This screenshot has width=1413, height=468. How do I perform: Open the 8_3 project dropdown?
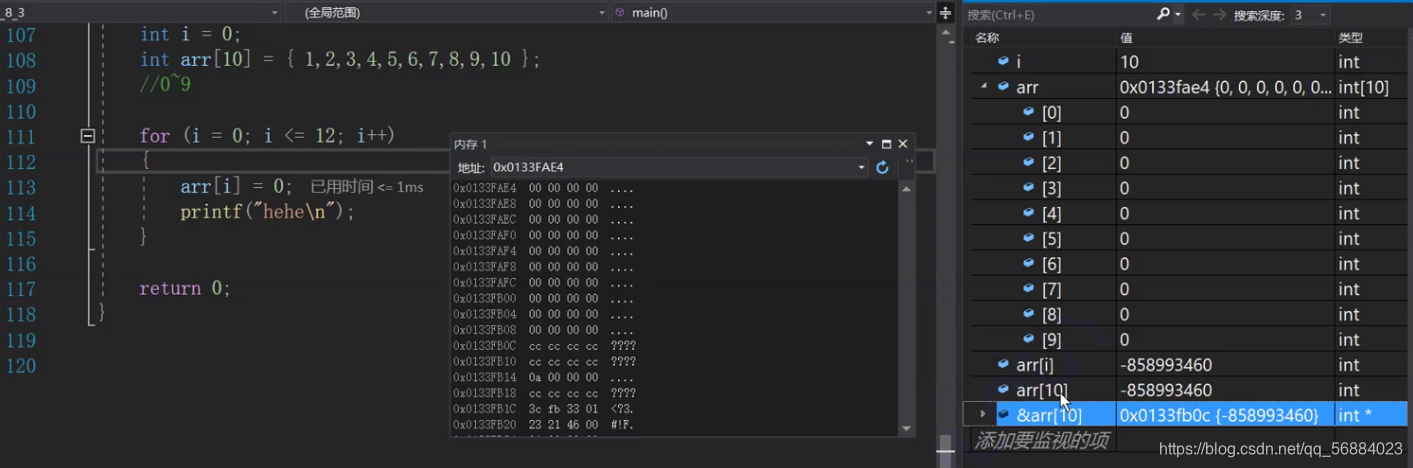(275, 13)
